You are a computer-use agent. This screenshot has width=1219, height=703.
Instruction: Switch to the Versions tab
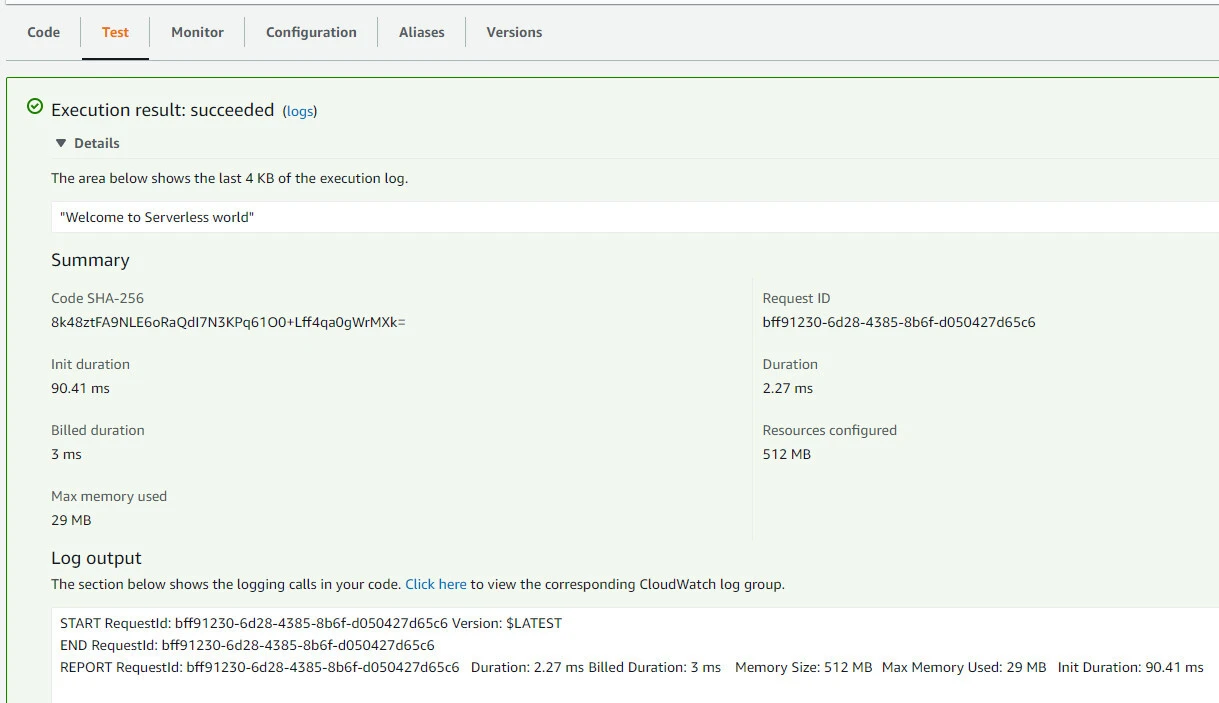click(x=514, y=32)
